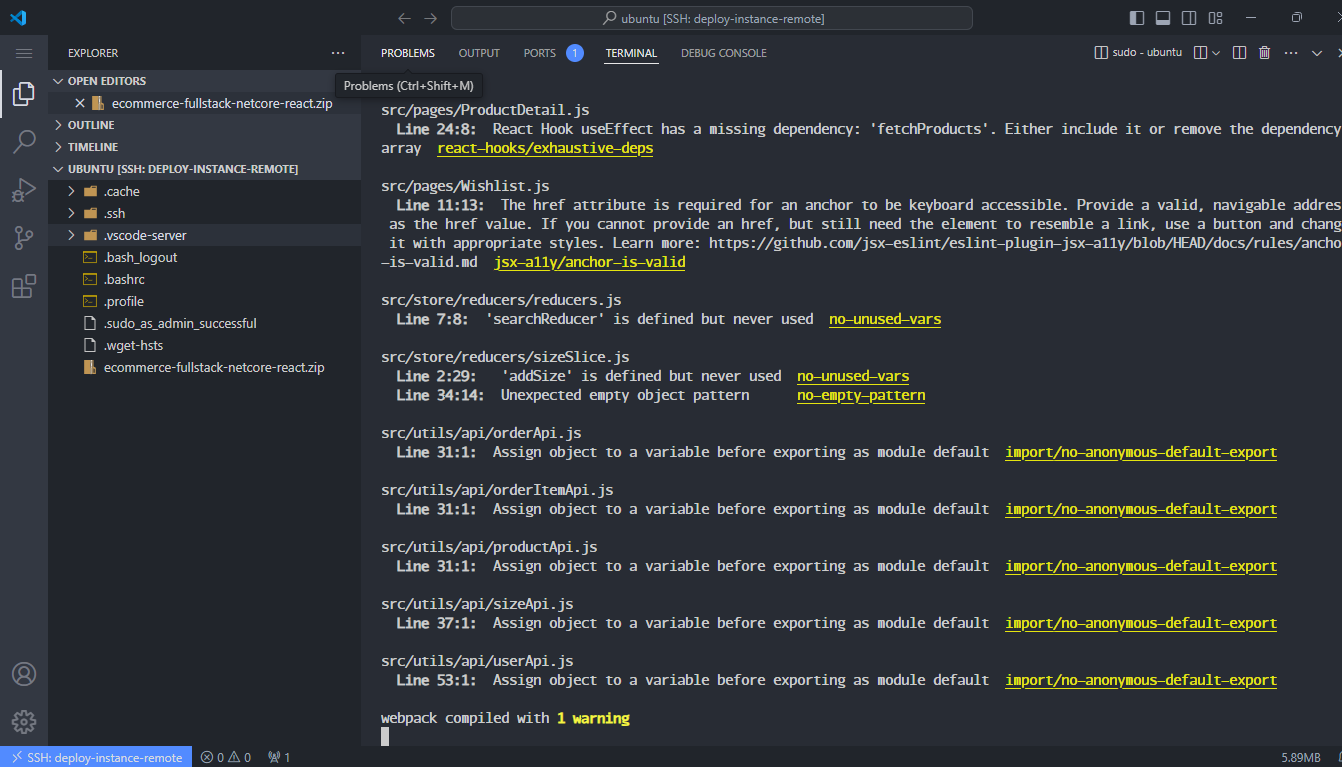Viewport: 1342px width, 767px height.
Task: Open no-unused-vars link for addSize
Action: coord(853,376)
